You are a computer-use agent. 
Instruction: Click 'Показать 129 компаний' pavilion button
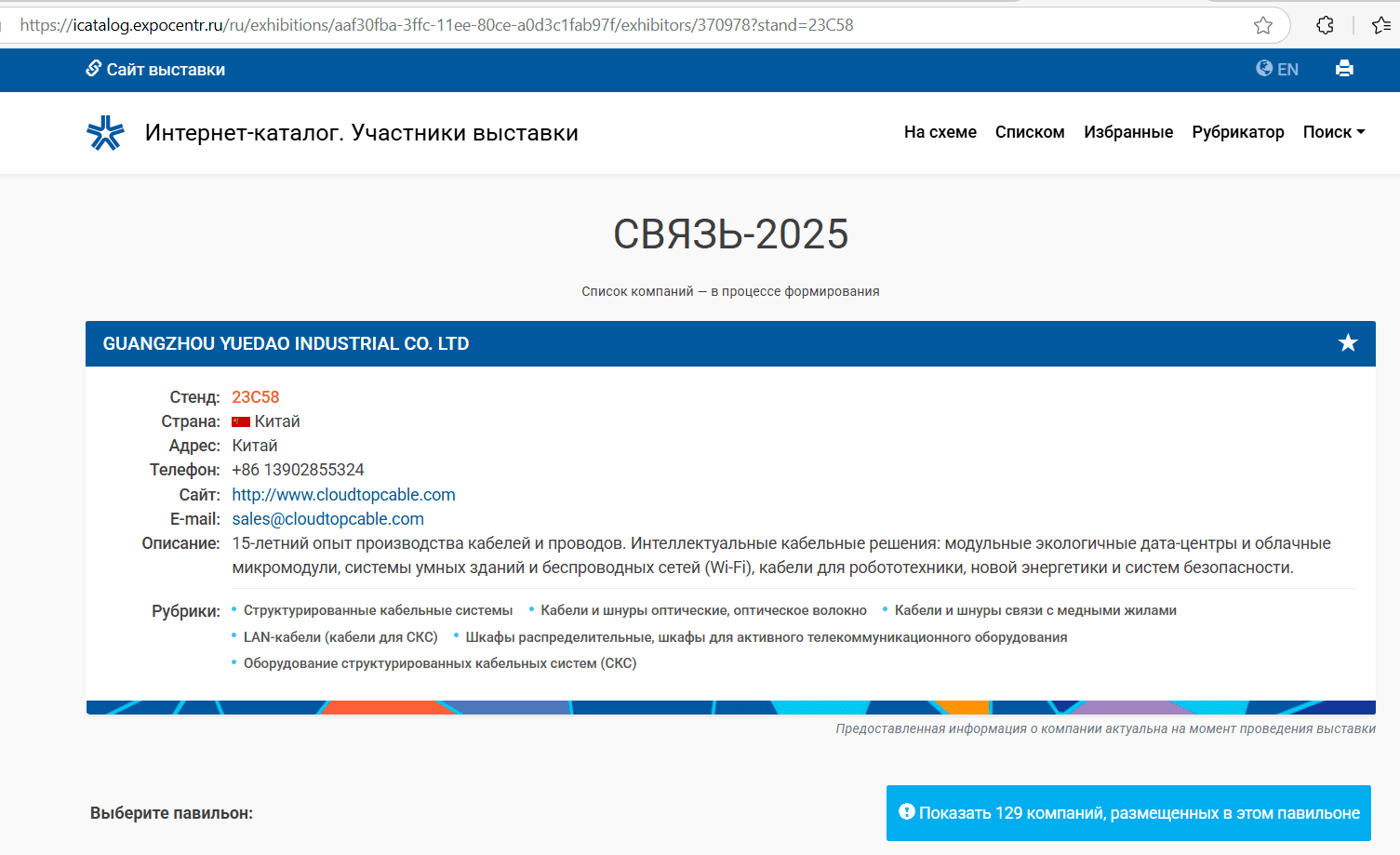1128,813
